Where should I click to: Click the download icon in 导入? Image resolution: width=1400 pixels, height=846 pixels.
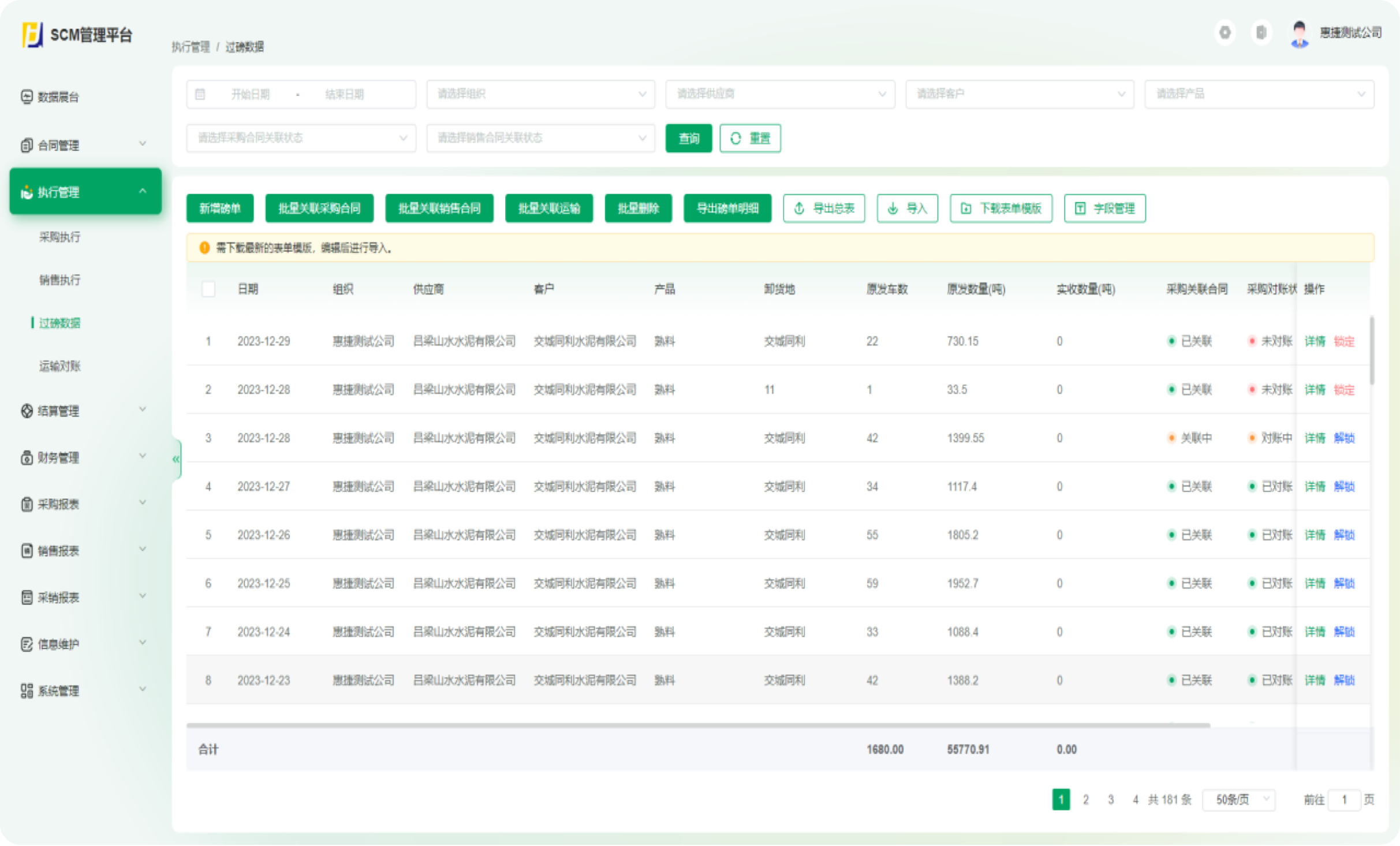(x=893, y=208)
